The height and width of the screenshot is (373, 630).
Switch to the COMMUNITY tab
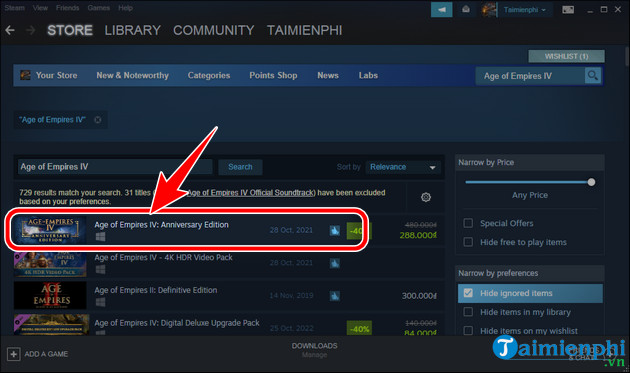214,31
